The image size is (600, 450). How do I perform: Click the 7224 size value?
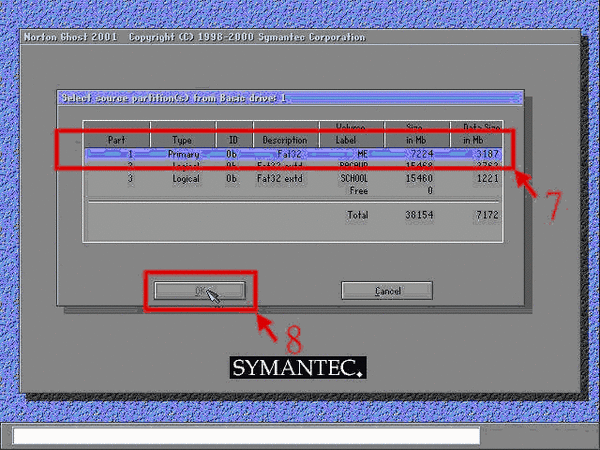pos(421,154)
